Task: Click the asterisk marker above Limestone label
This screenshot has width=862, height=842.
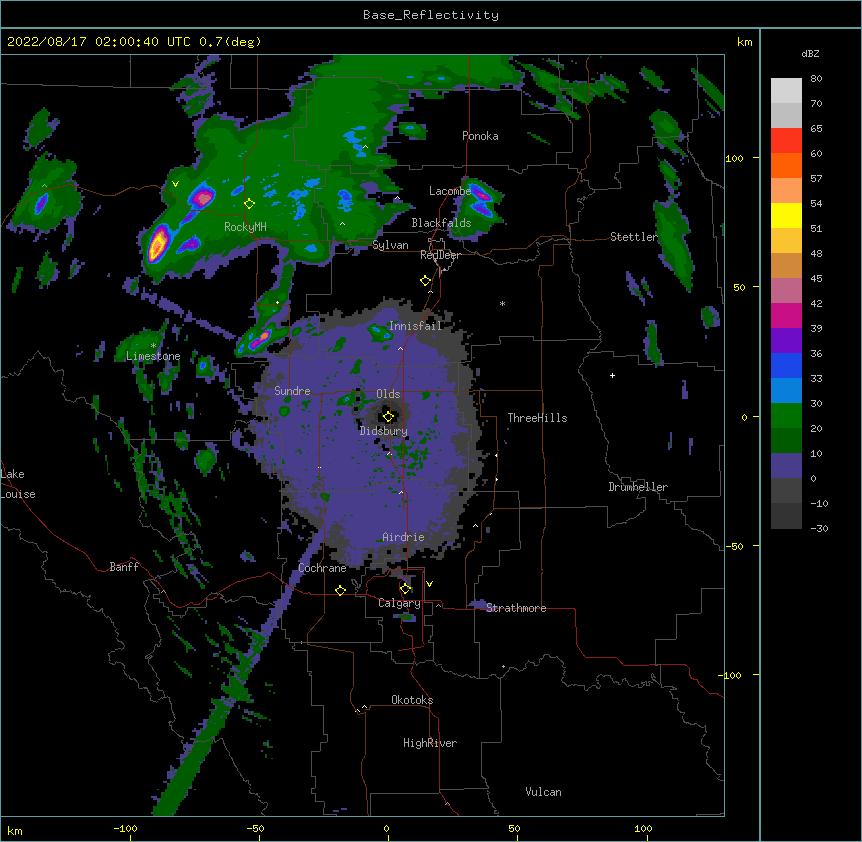Action: 153,346
